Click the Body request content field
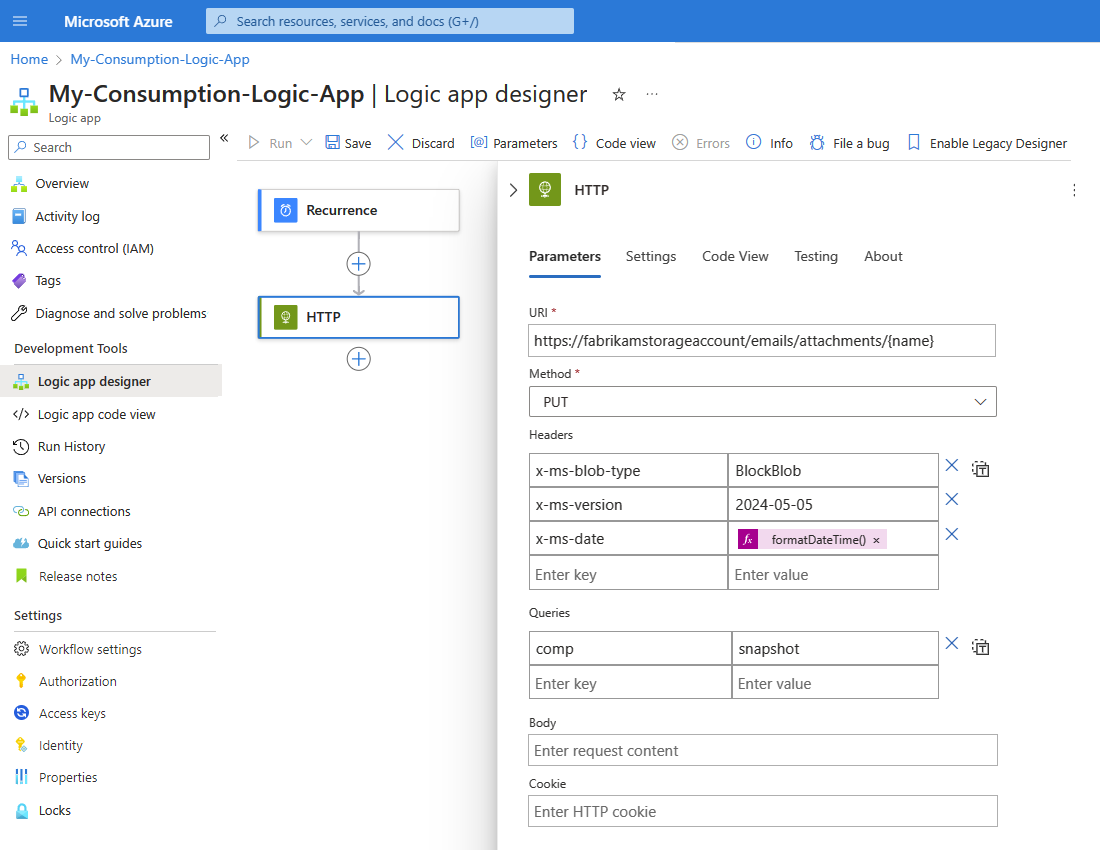Viewport: 1100px width, 850px height. click(762, 750)
